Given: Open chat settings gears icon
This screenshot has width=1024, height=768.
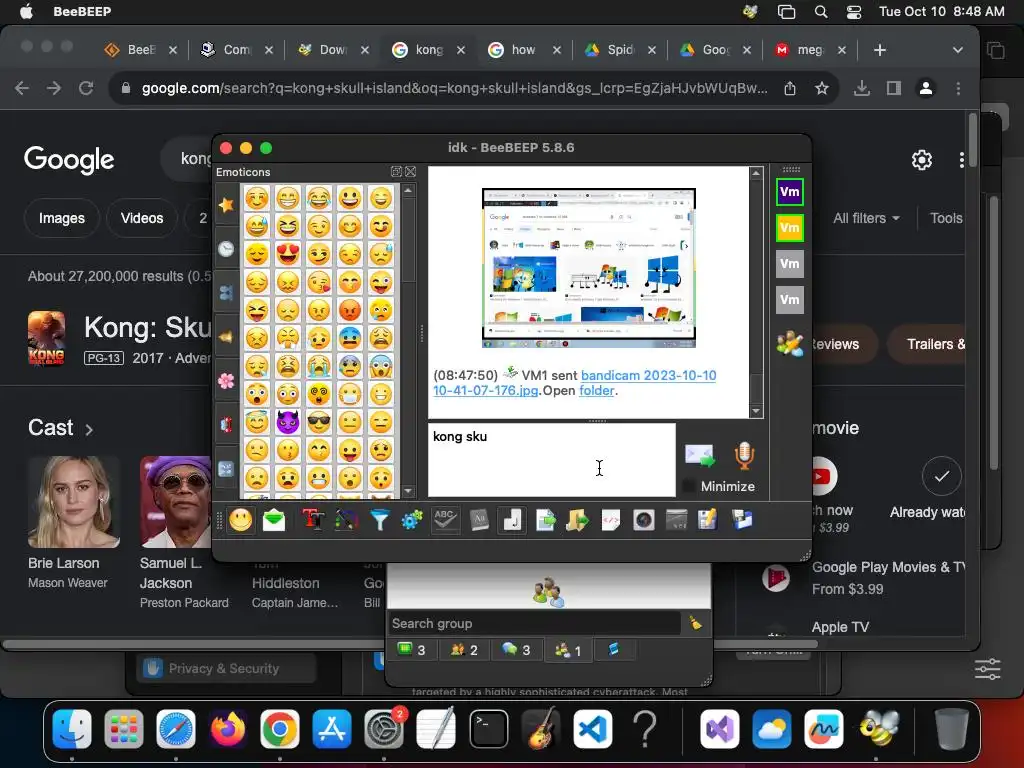Looking at the screenshot, I should point(412,520).
